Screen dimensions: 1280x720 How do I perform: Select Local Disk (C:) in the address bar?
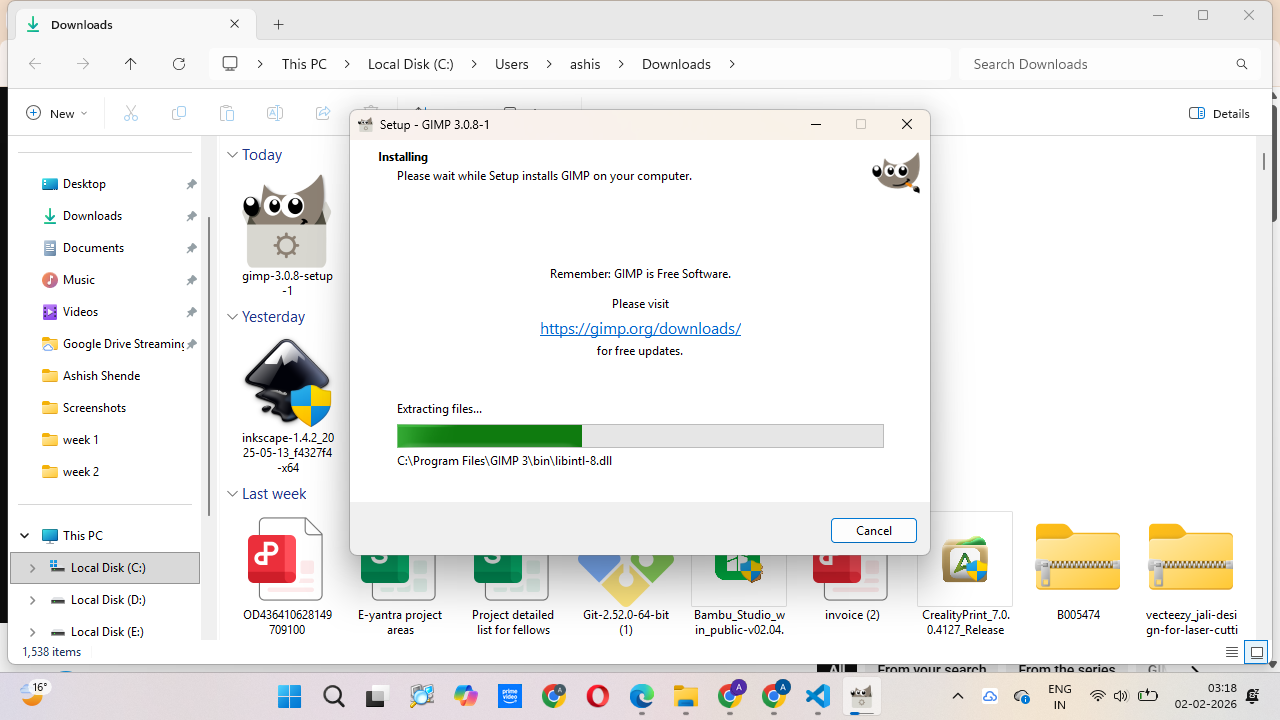coord(410,64)
